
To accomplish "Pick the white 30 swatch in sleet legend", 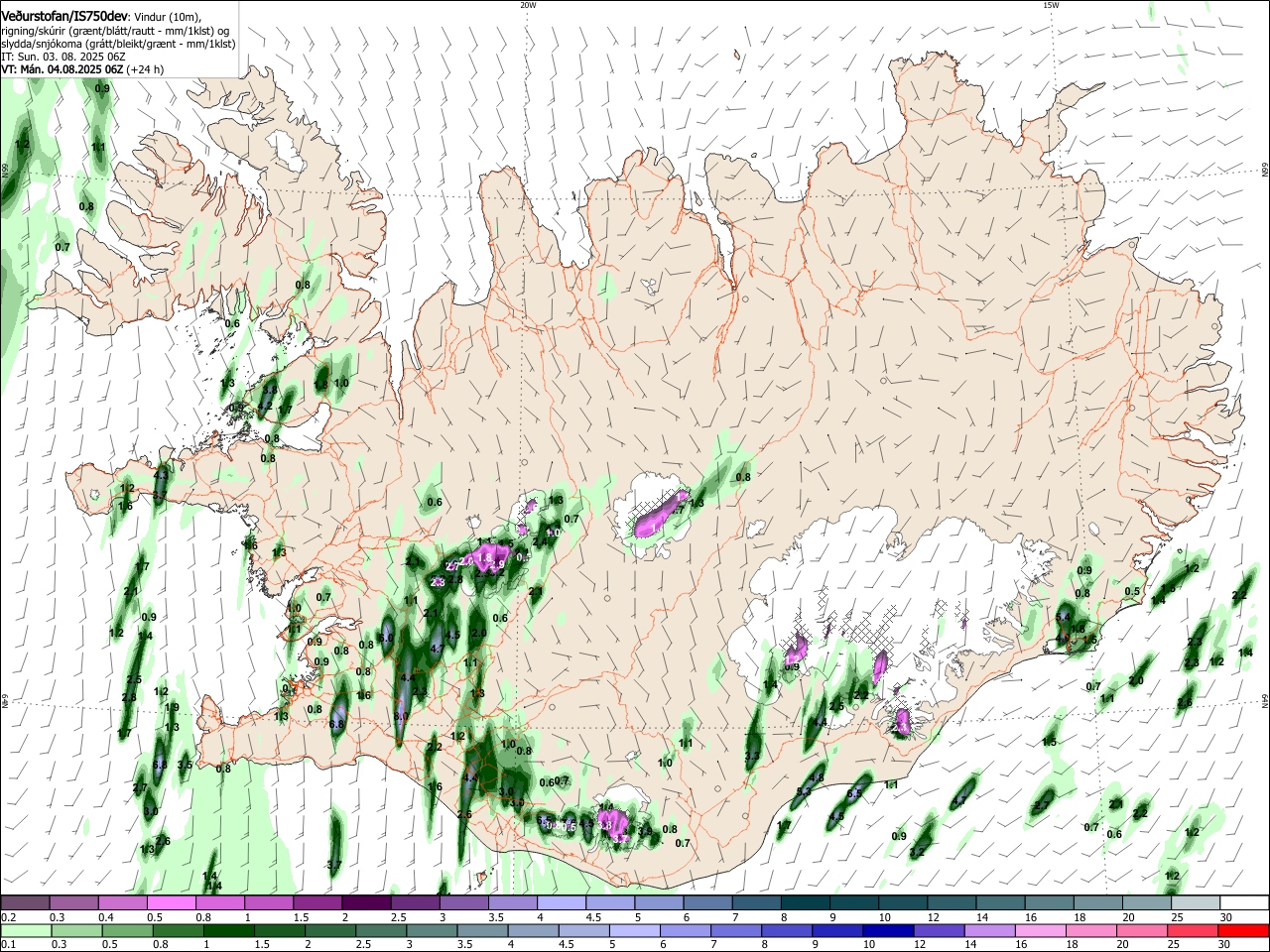I will [1243, 902].
